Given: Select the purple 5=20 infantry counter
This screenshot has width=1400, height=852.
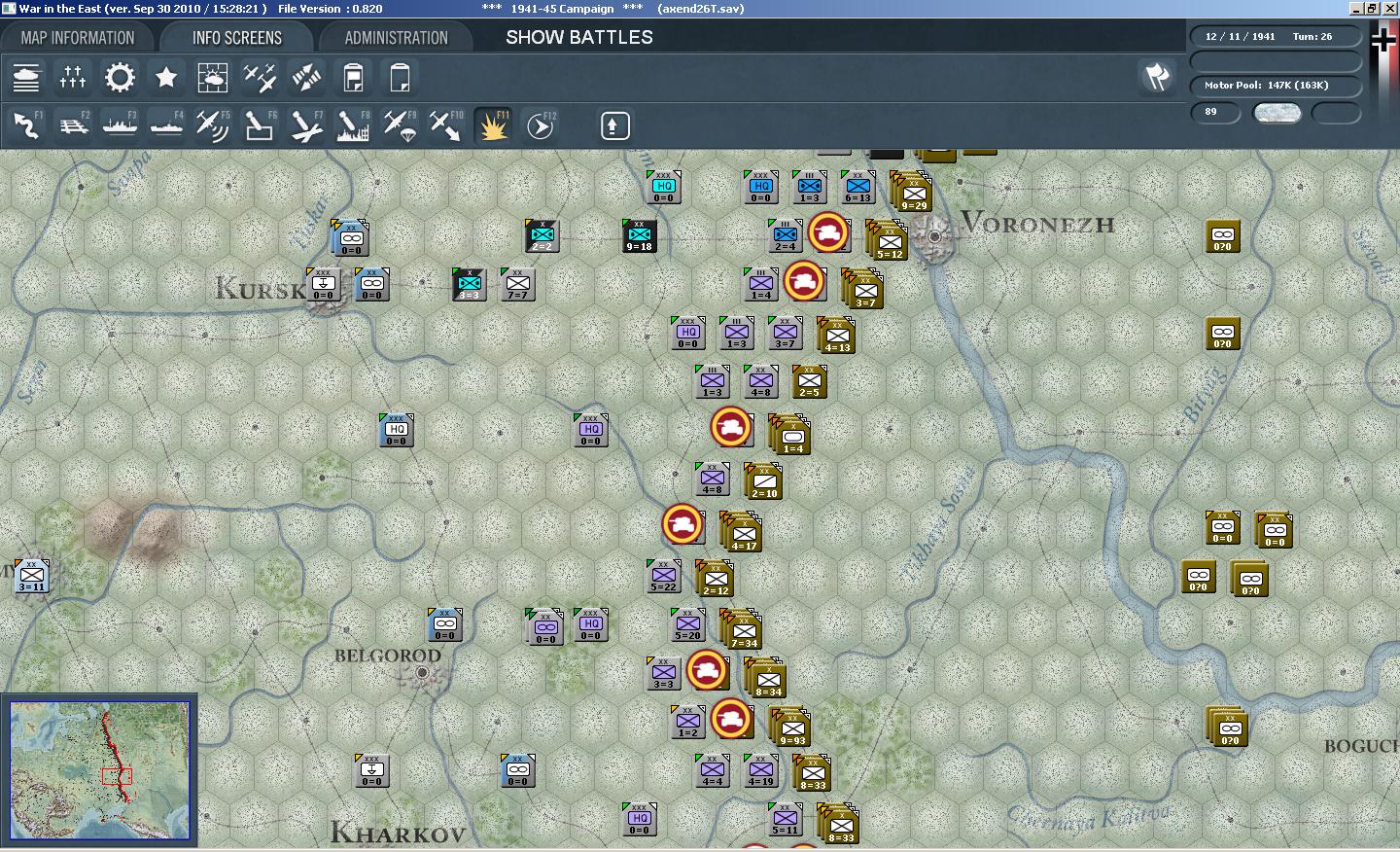Looking at the screenshot, I should point(687,625).
